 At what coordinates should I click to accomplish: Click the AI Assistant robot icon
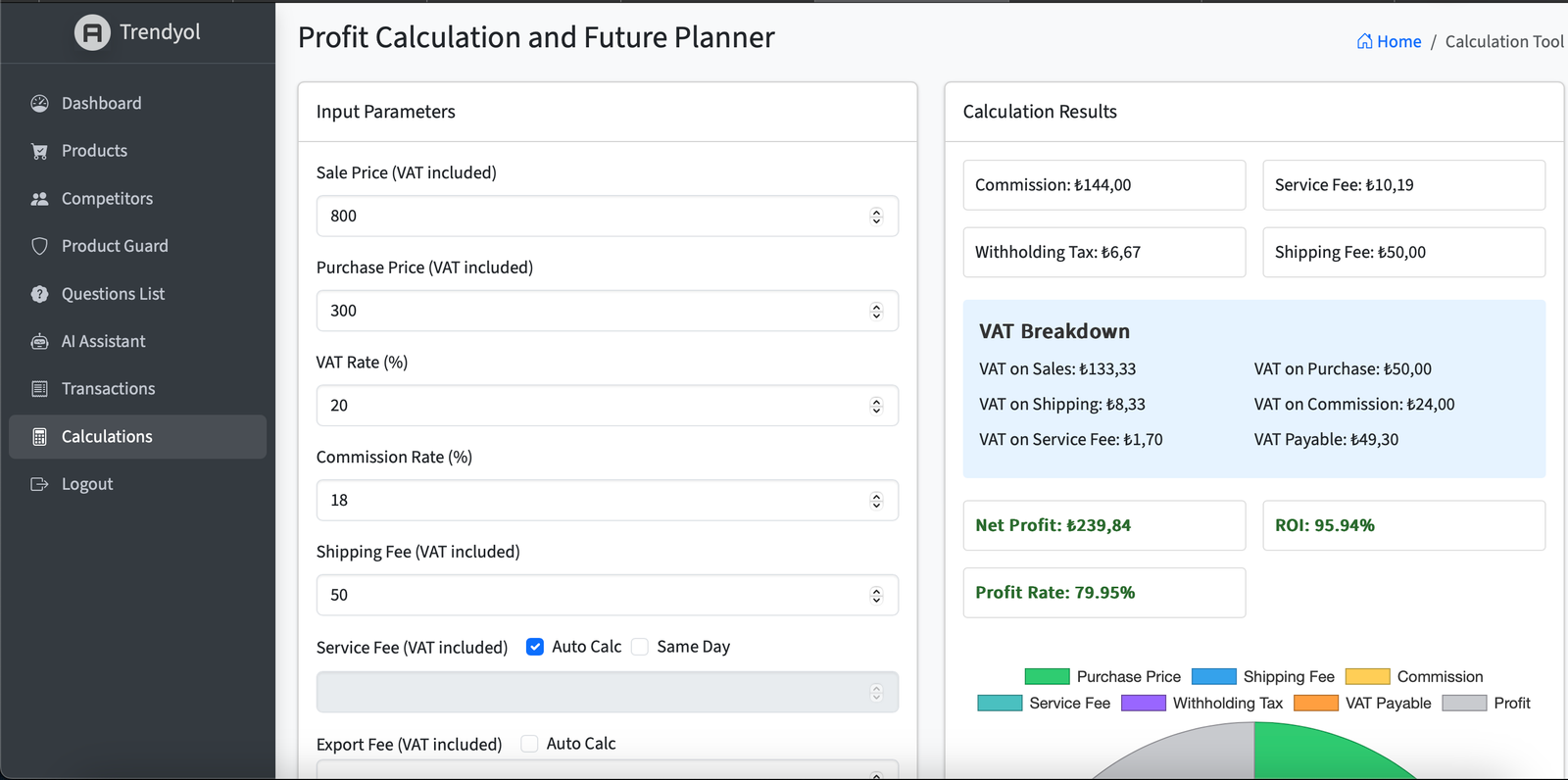tap(39, 341)
